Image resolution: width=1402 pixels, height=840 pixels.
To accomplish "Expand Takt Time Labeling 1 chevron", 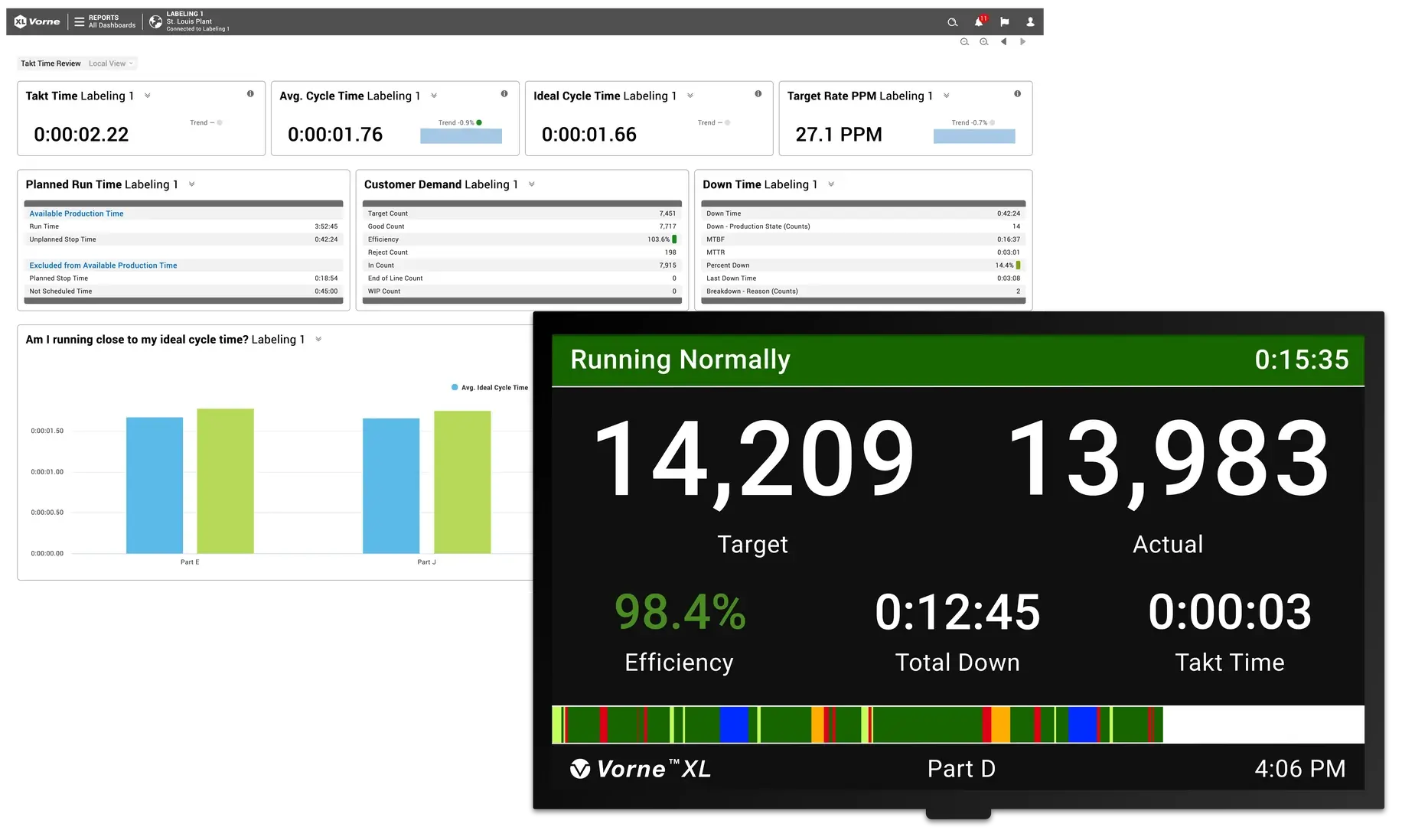I will tap(148, 96).
